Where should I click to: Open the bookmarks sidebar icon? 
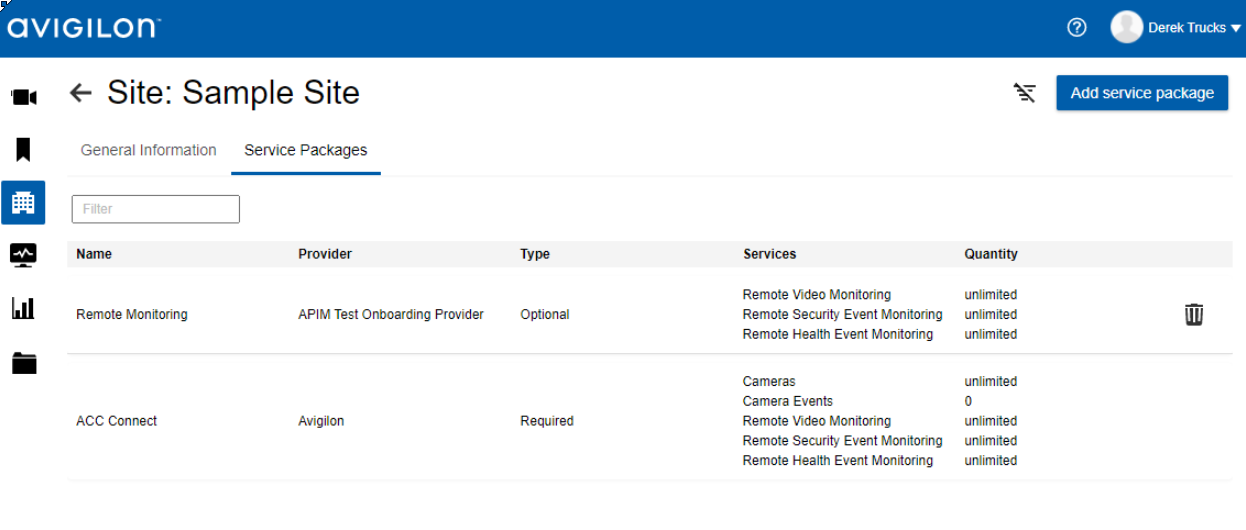(x=23, y=150)
